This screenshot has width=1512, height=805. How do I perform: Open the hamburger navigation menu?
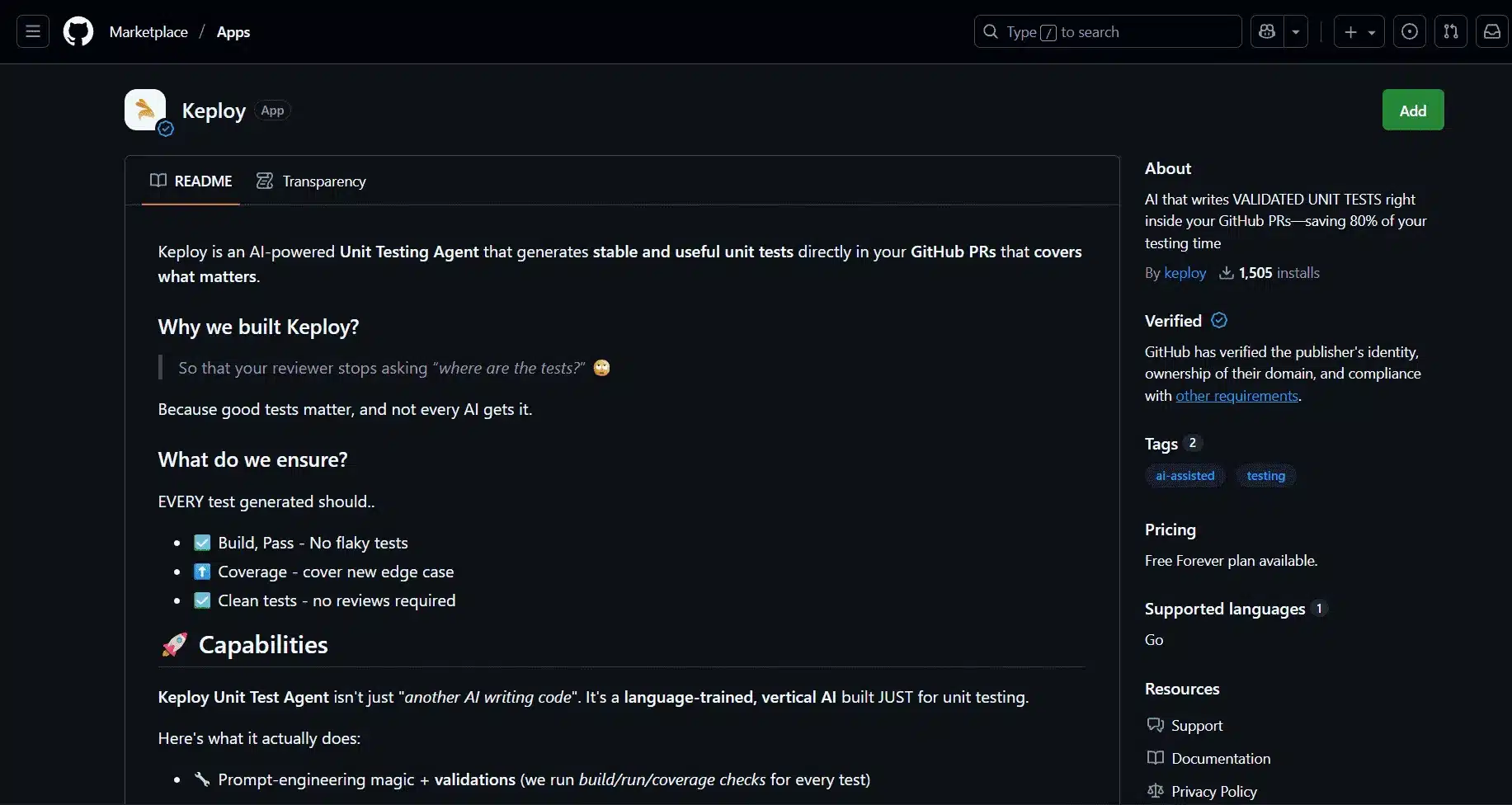[x=33, y=32]
